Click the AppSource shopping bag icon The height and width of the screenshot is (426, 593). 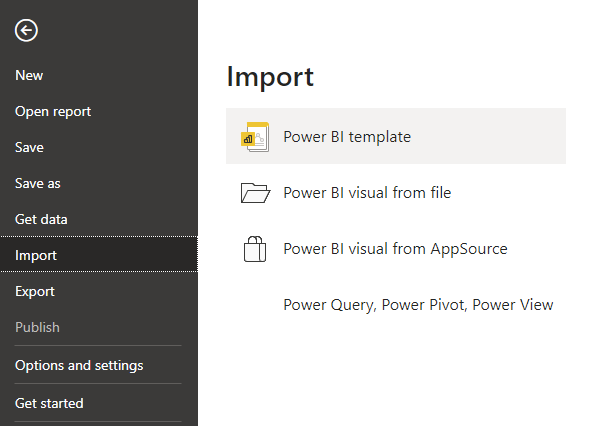[x=255, y=249]
